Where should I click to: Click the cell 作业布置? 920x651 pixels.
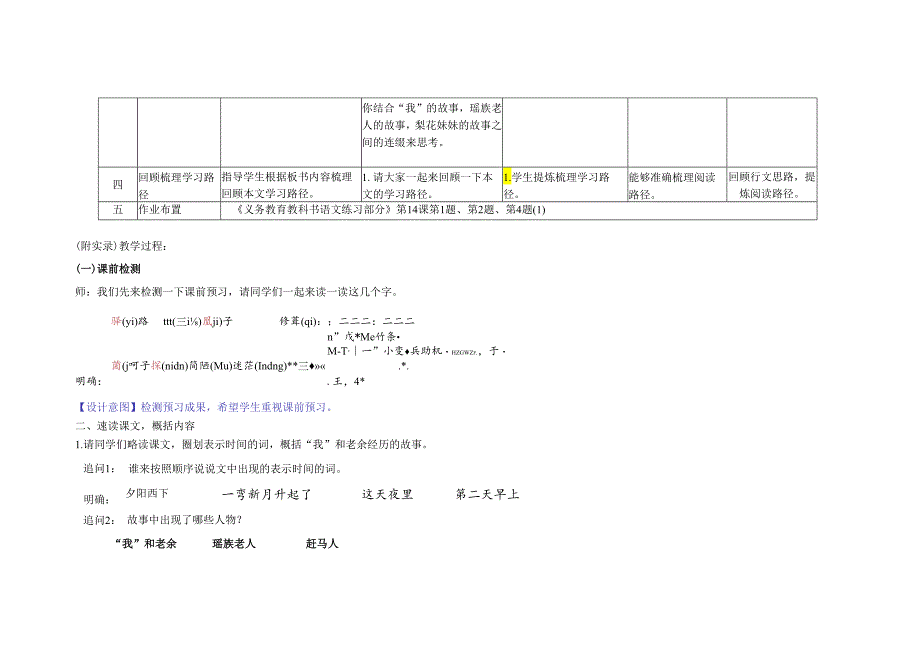pos(158,209)
